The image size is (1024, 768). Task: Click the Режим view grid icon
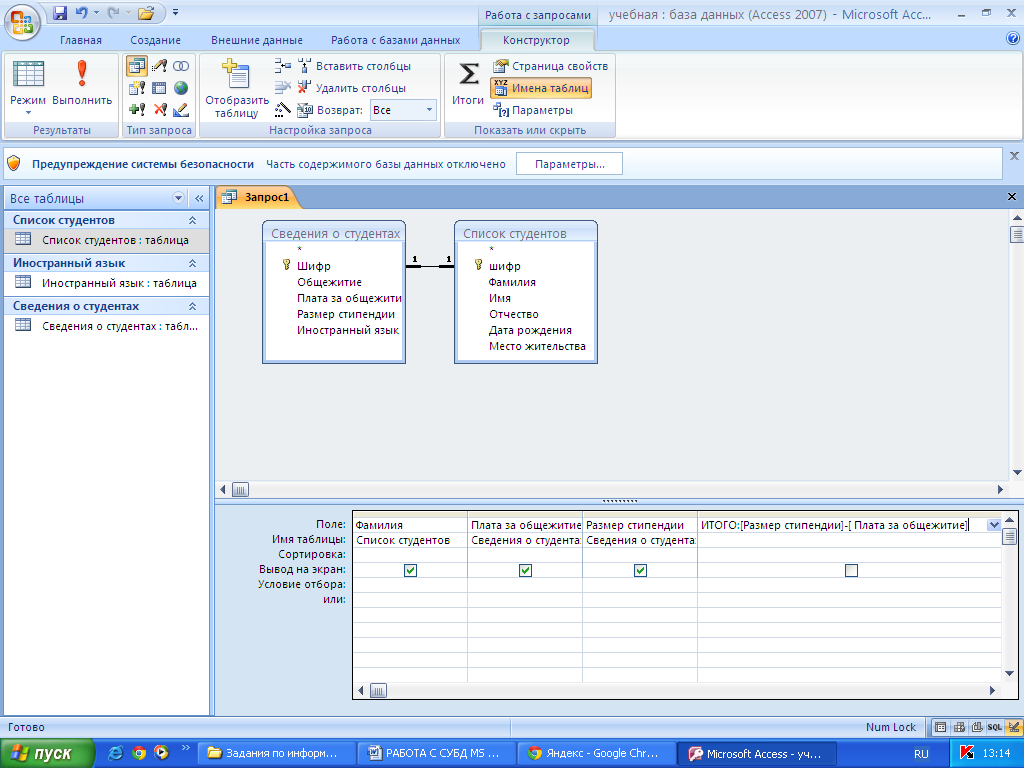28,74
